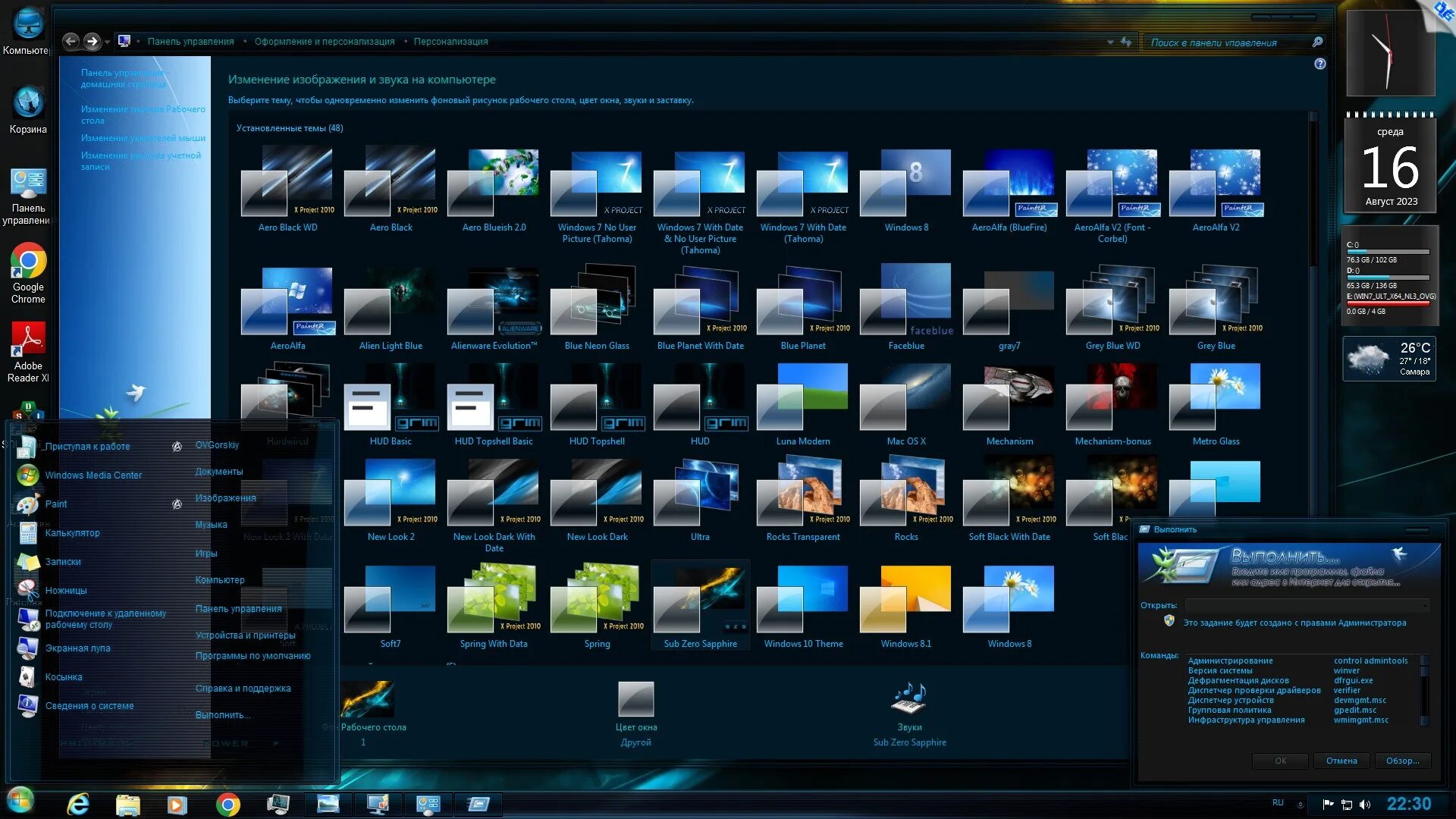Click the Отмена button in Выполнить dialog

(1340, 761)
